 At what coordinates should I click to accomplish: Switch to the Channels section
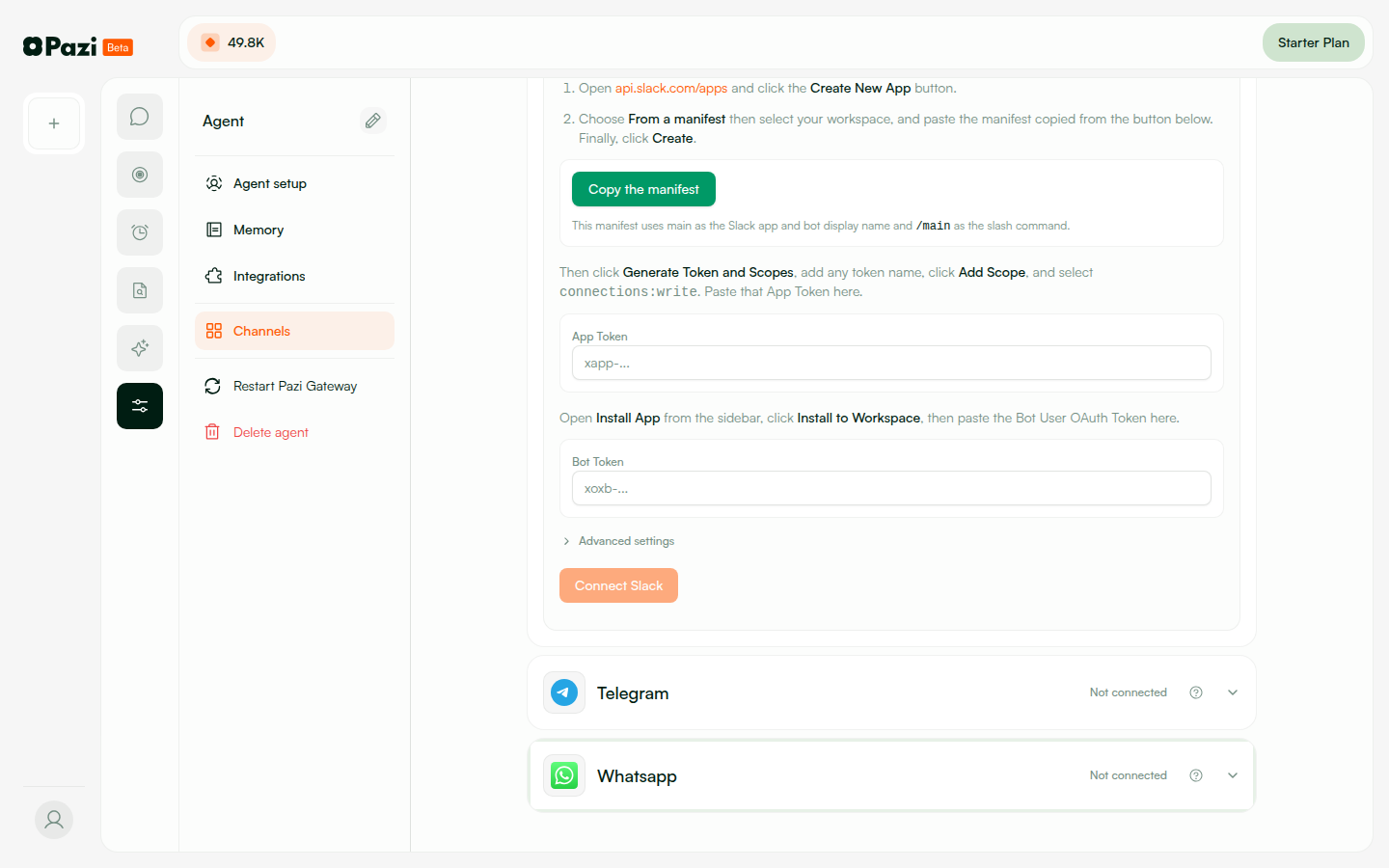pyautogui.click(x=259, y=330)
